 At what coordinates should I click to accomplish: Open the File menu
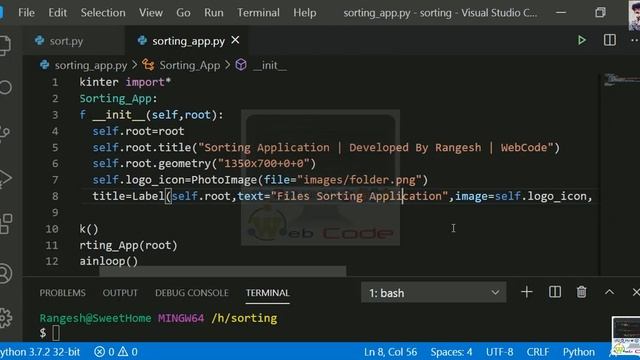click(26, 13)
